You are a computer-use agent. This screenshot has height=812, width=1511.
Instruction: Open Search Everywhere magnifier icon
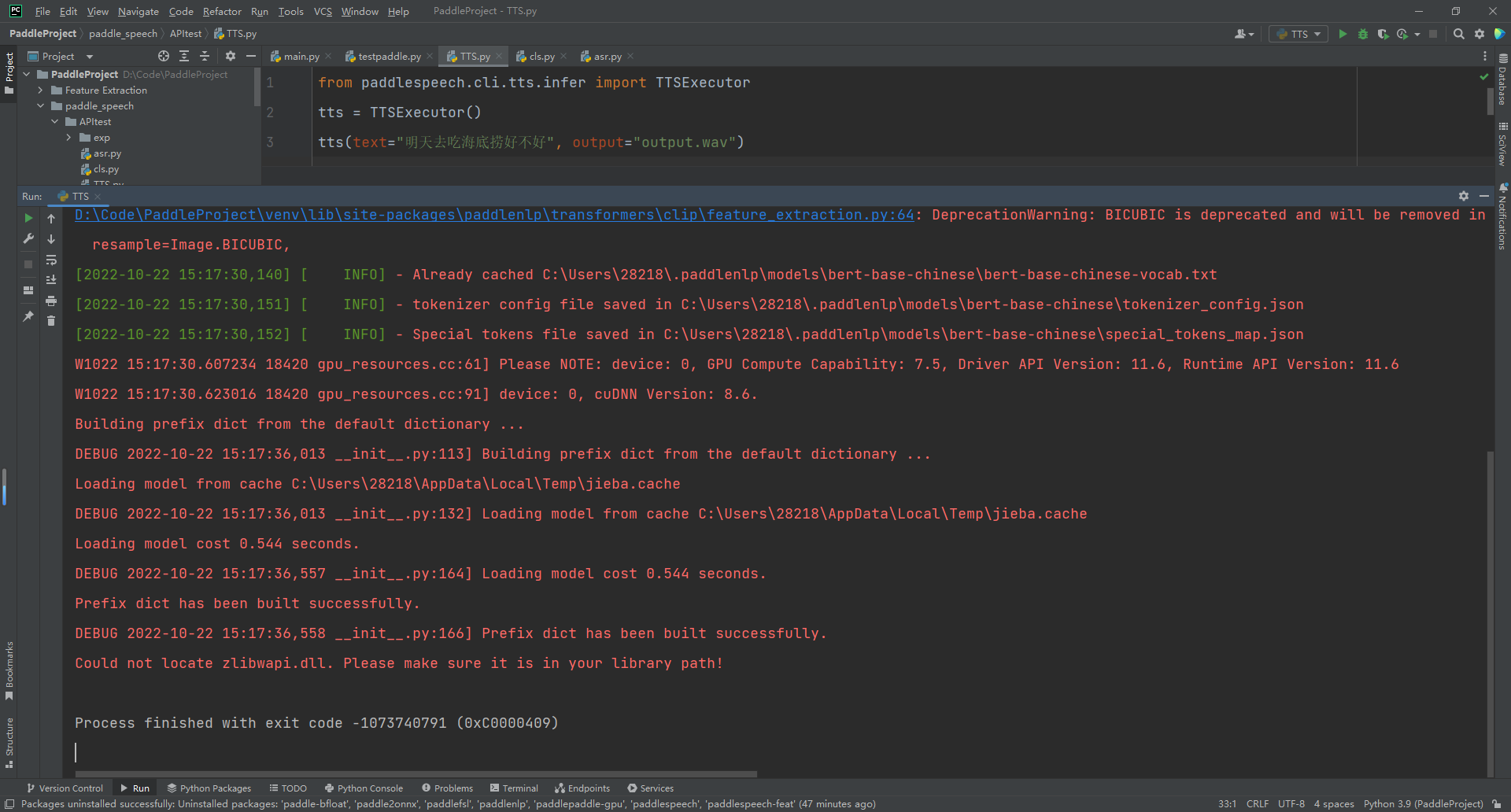[x=1458, y=34]
